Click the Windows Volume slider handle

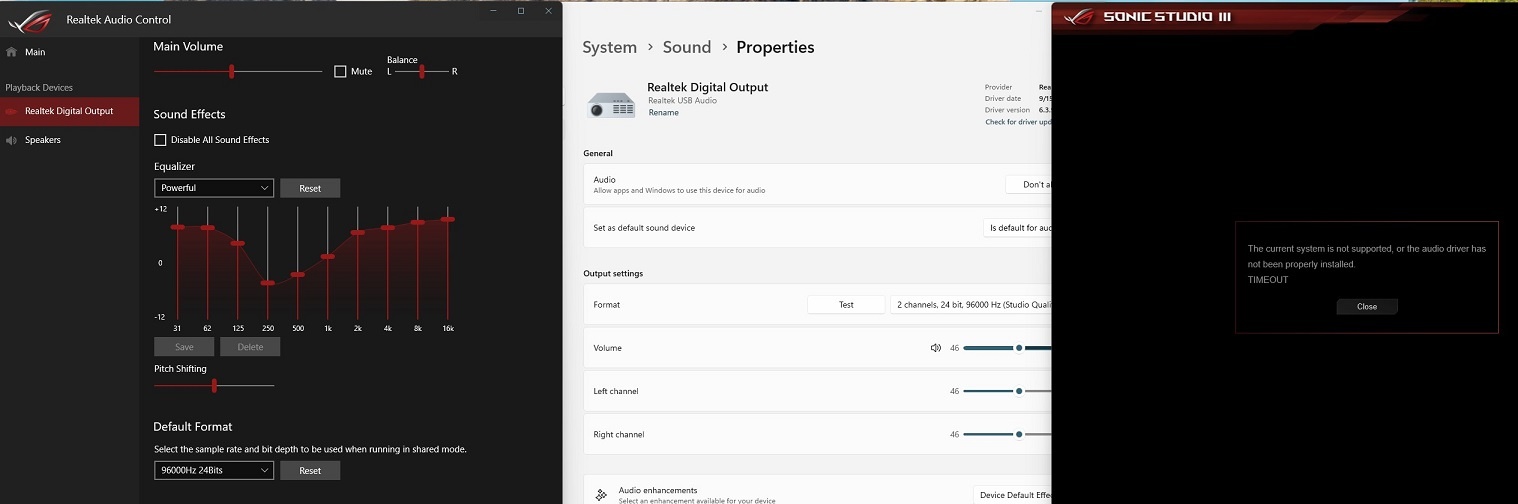[1018, 348]
